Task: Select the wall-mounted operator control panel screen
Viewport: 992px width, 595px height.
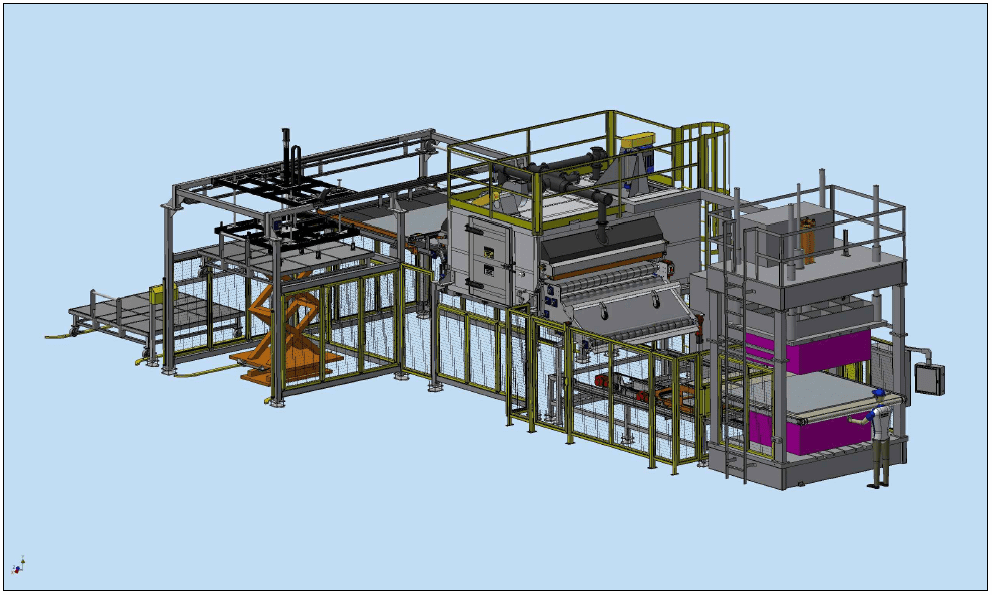Action: 927,377
